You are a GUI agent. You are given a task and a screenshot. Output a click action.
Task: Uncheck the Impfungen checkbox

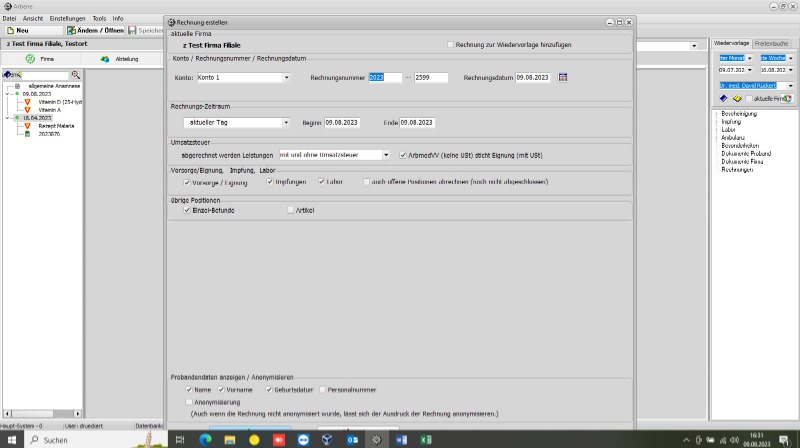tap(270, 182)
